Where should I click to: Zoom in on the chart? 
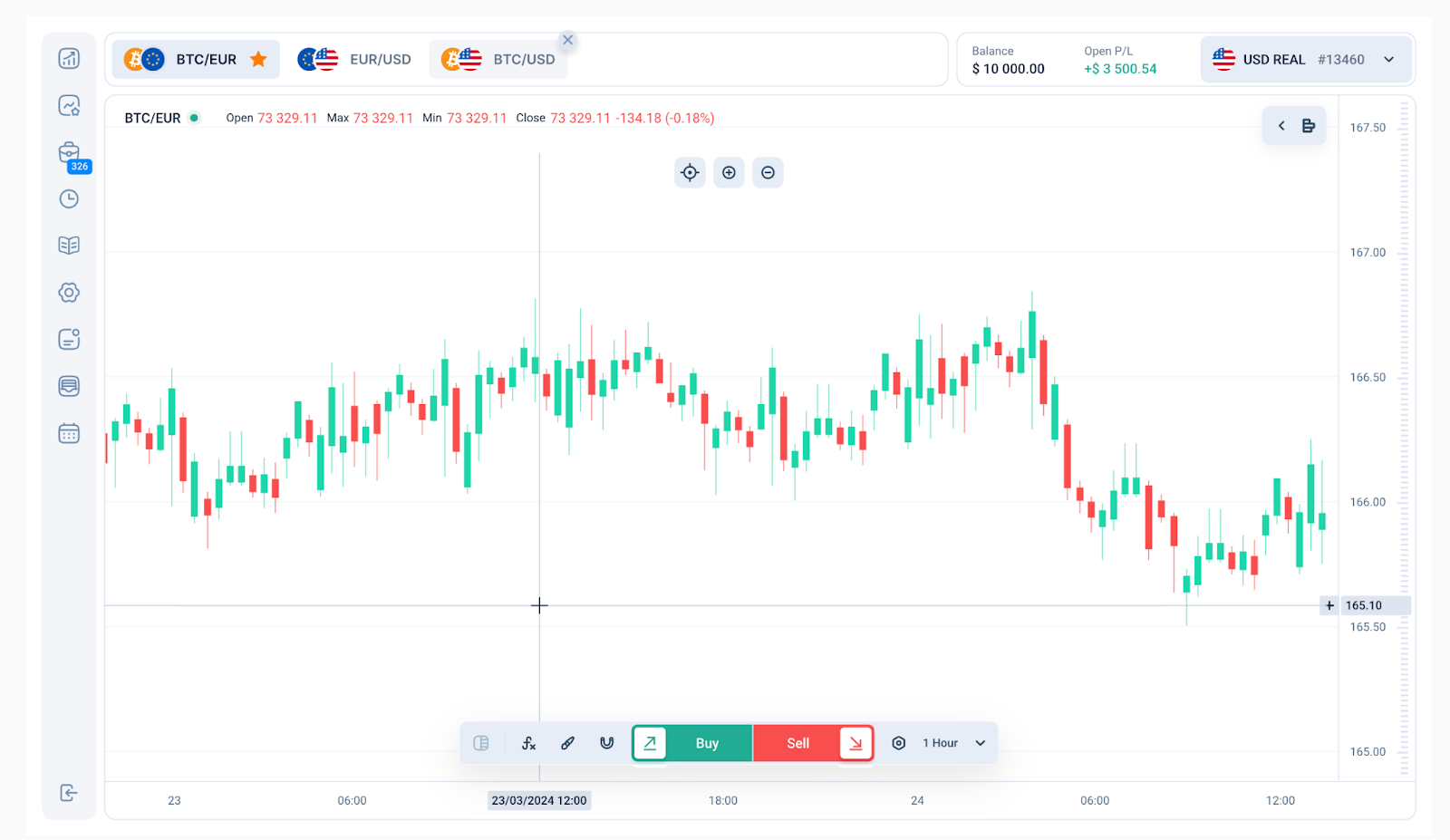coord(729,172)
